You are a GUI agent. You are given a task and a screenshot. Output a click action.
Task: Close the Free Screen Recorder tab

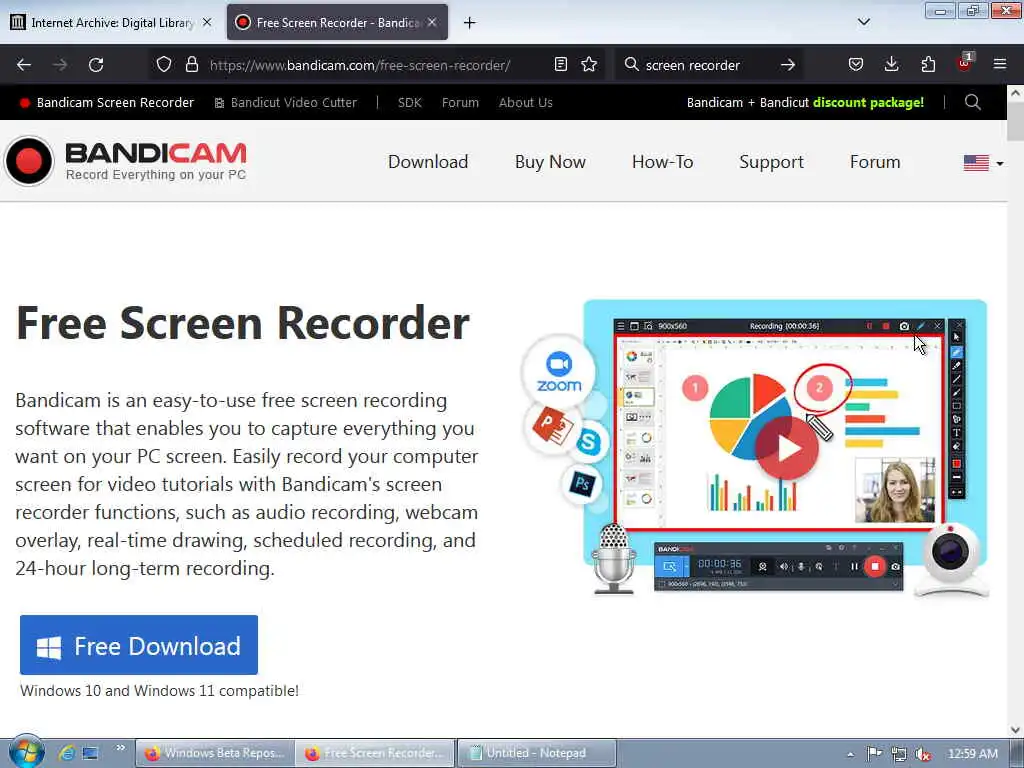(432, 22)
